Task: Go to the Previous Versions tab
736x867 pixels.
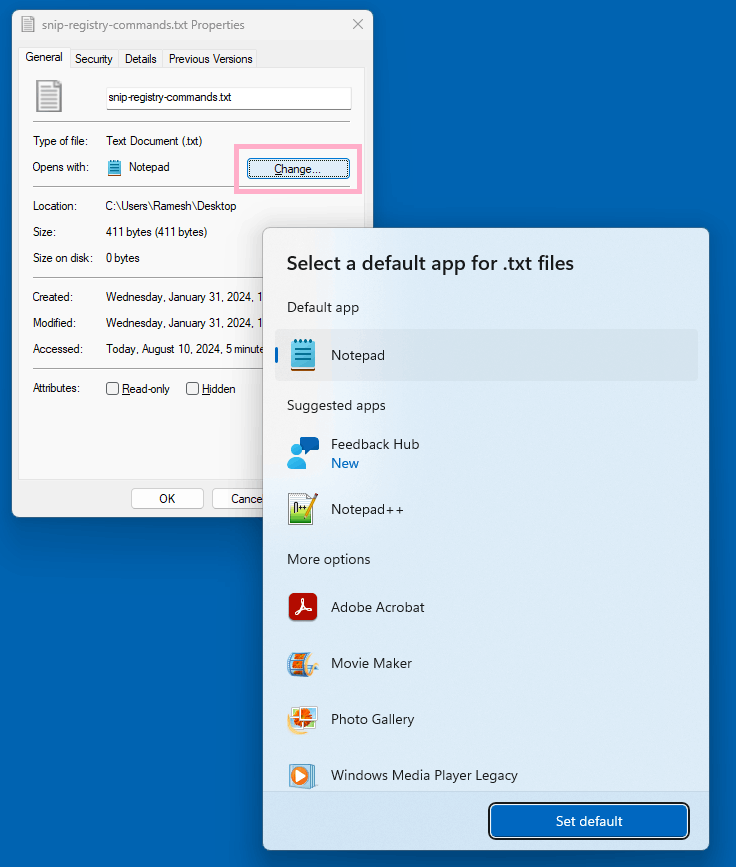Action: (211, 59)
